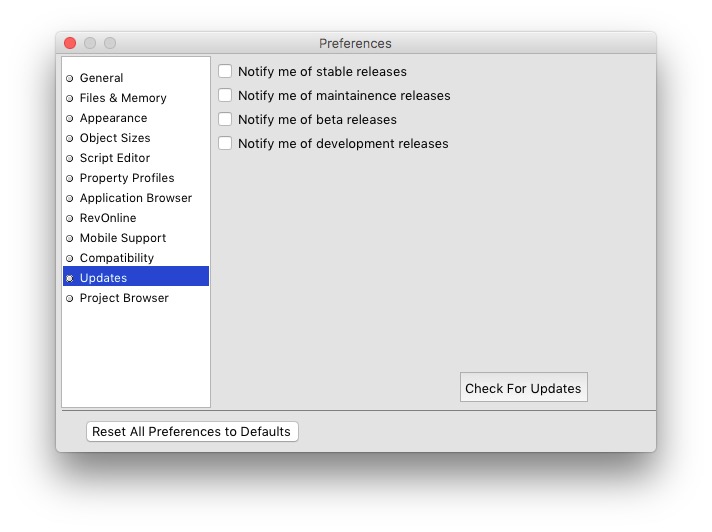712x532 pixels.
Task: Click the bullet icon beside General
Action: [x=70, y=78]
